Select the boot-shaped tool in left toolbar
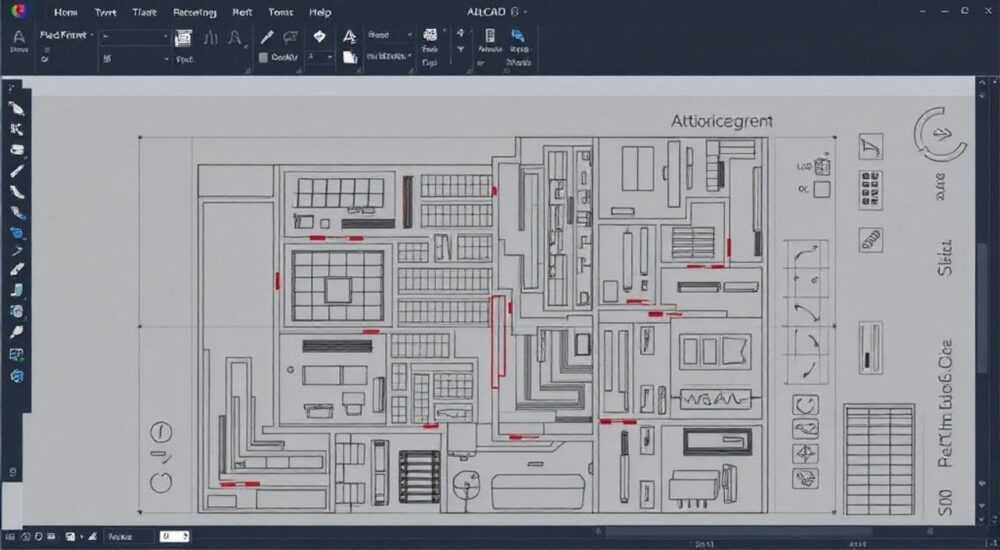This screenshot has height=550, width=1000. [17, 291]
